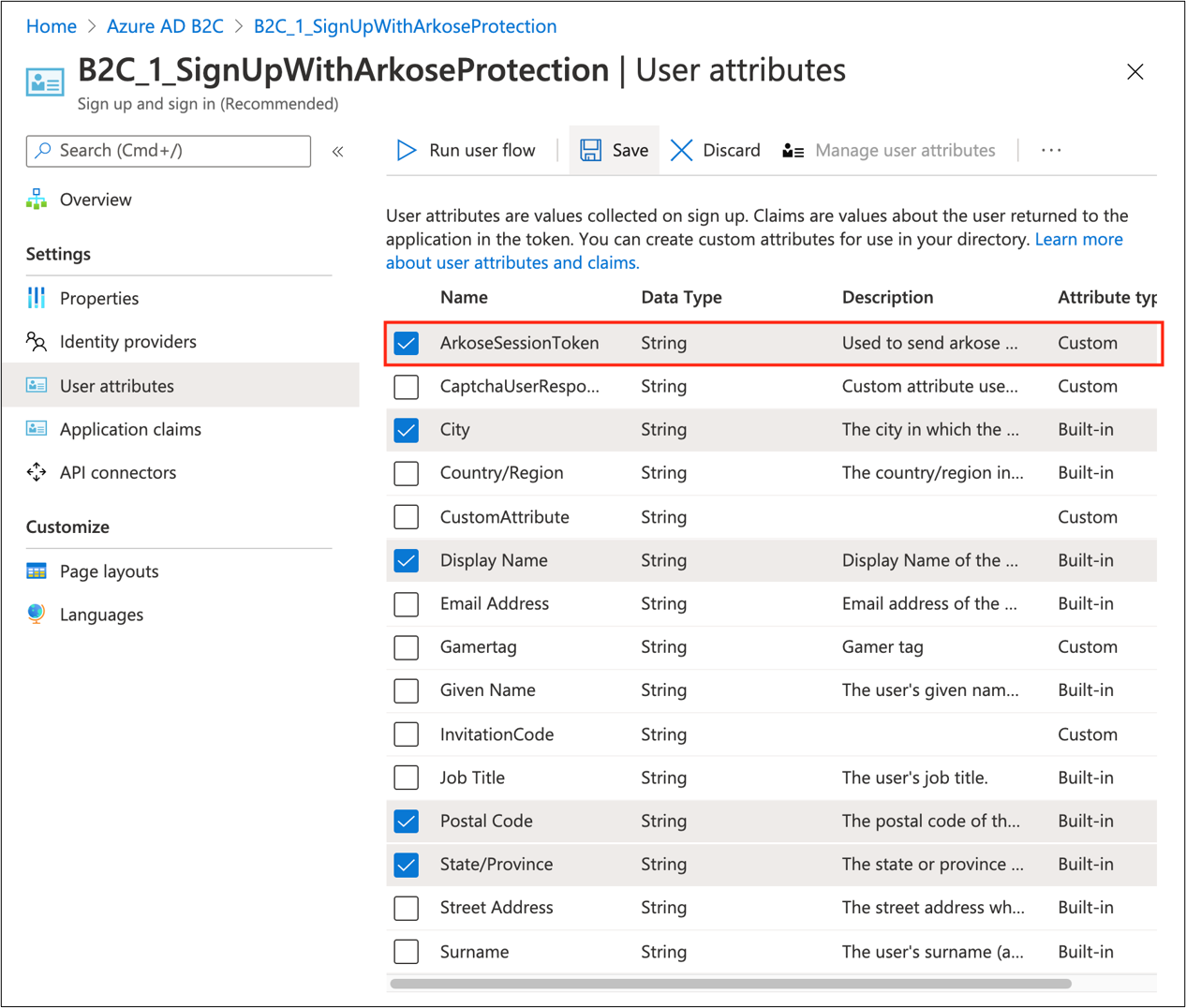1186x1008 pixels.
Task: Uncheck the ArkoseSessionToken attribute checkbox
Action: [407, 343]
